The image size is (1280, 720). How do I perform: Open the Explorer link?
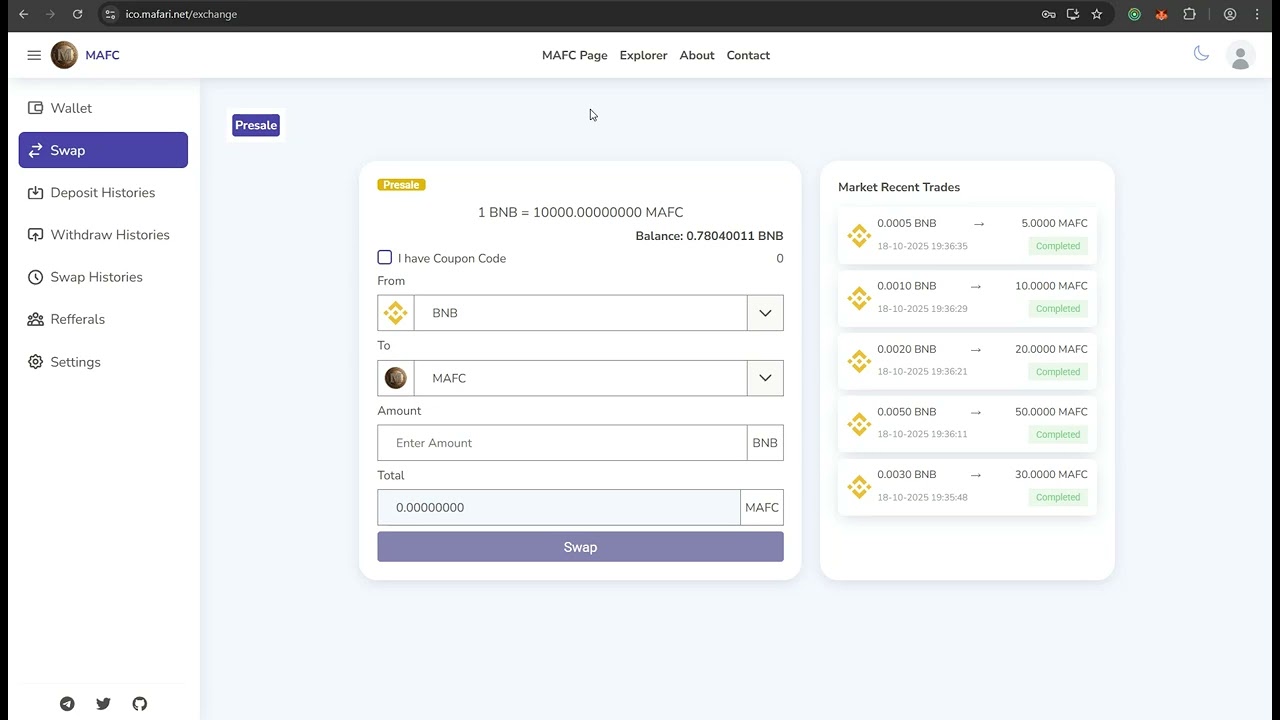[643, 55]
